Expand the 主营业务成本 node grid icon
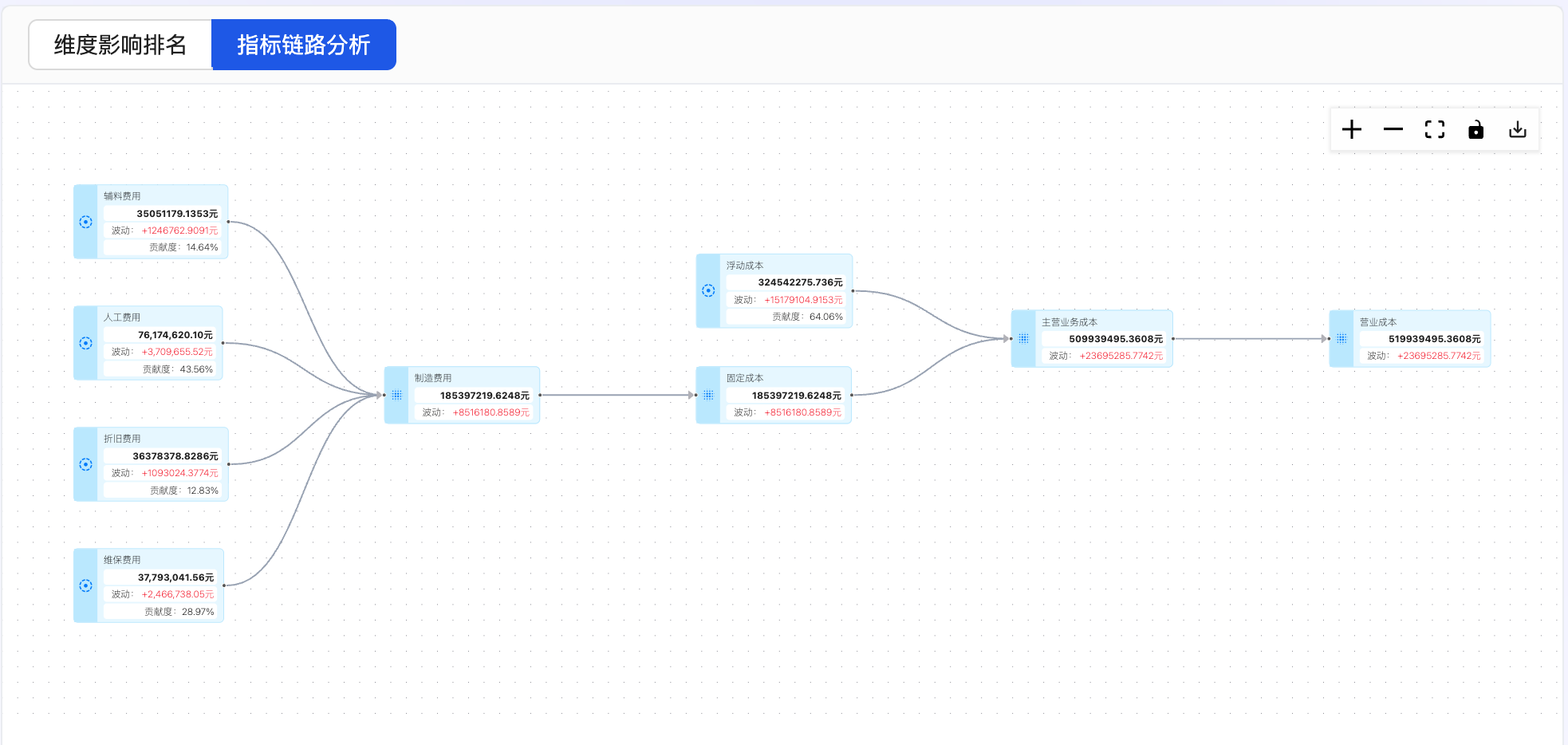1568x745 pixels. click(1024, 338)
